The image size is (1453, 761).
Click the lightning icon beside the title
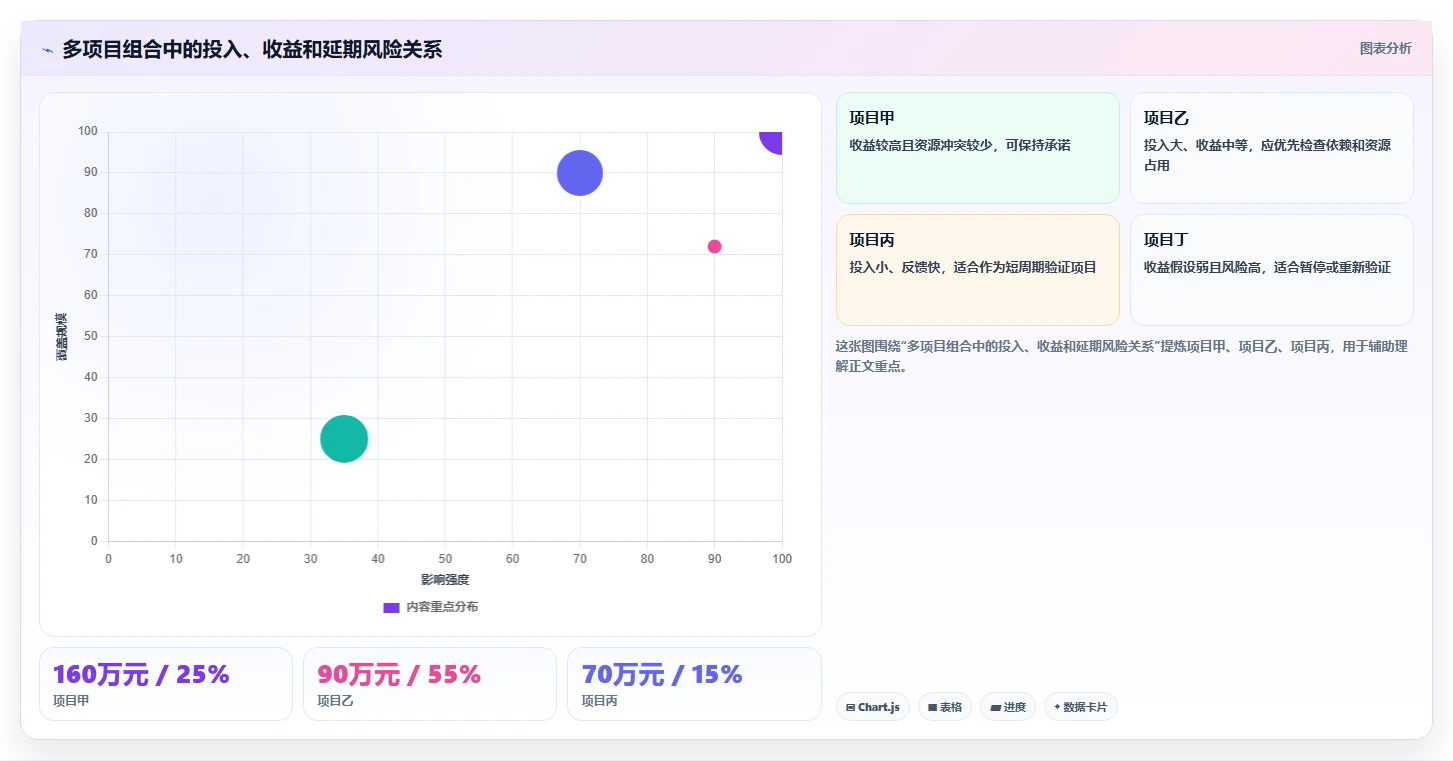click(47, 50)
